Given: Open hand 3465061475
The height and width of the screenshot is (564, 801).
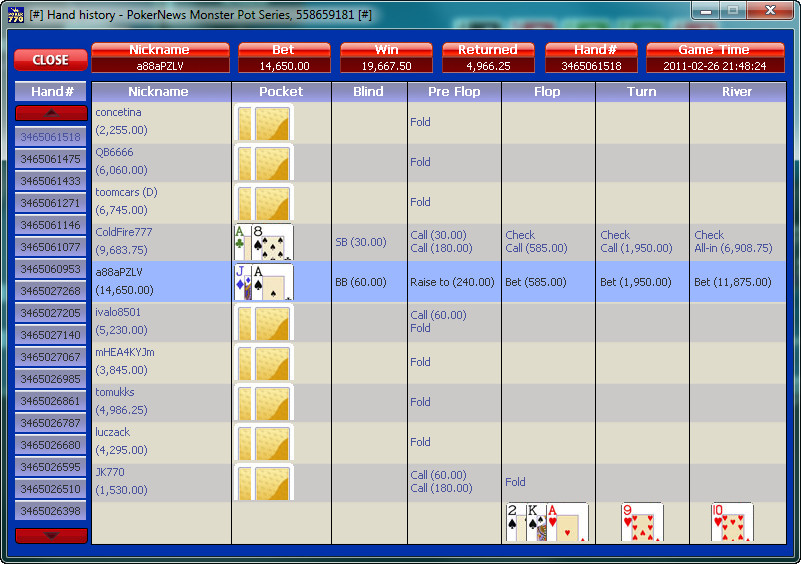Looking at the screenshot, I should coord(51,159).
